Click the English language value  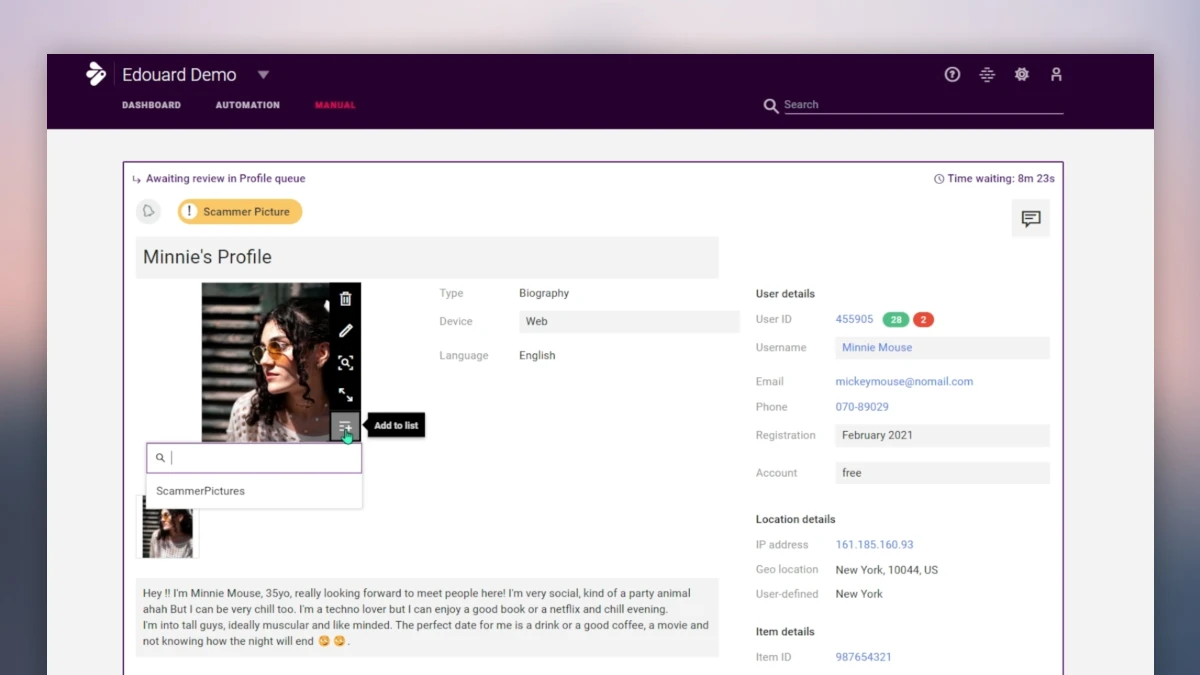tap(537, 355)
